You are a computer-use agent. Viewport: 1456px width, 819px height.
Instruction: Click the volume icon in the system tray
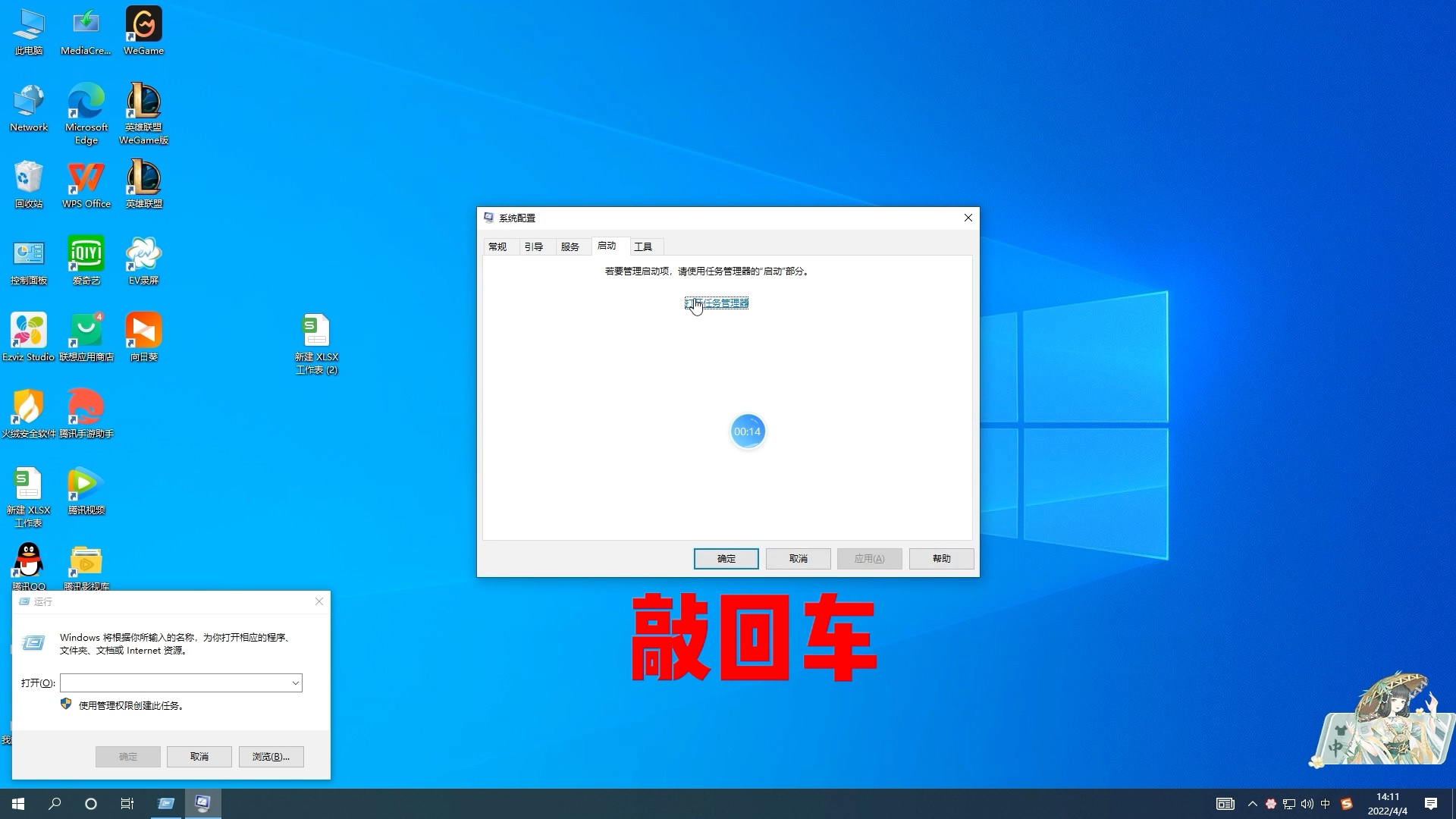pyautogui.click(x=1307, y=804)
